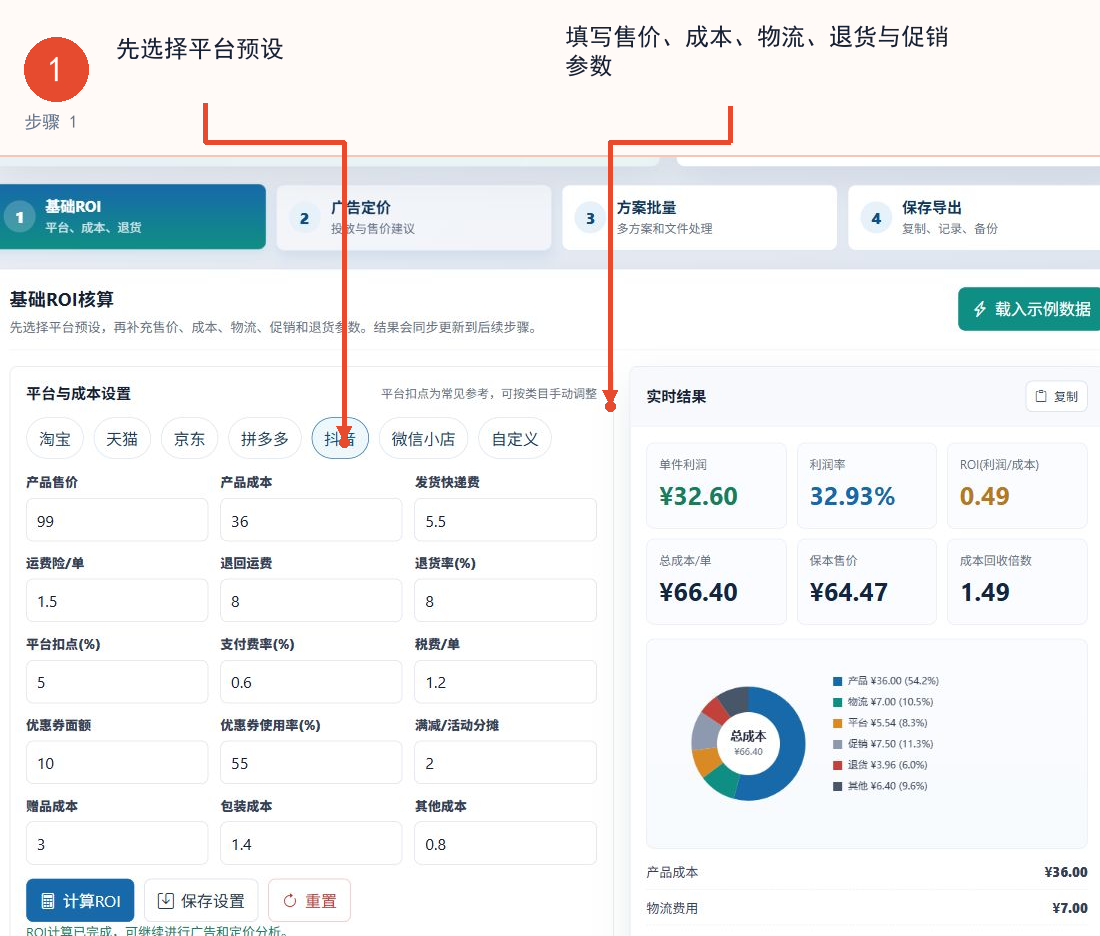Image resolution: width=1100 pixels, height=936 pixels.
Task: Click the calculator icon in 计算ROI button
Action: pos(48,901)
